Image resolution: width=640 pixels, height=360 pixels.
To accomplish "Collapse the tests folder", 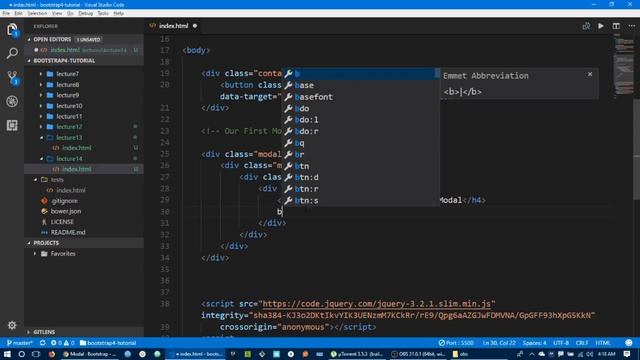I will (x=35, y=180).
